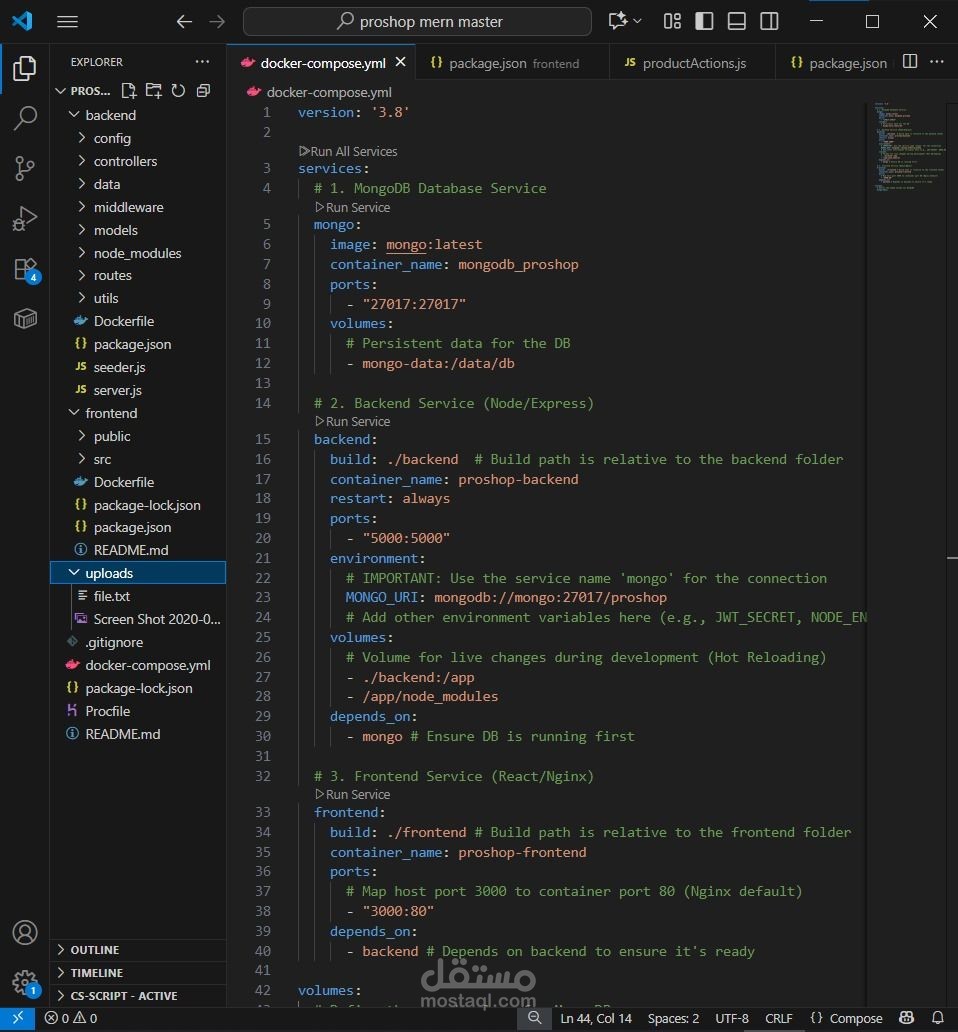
Task: Click the editor minimap
Action: (x=908, y=145)
